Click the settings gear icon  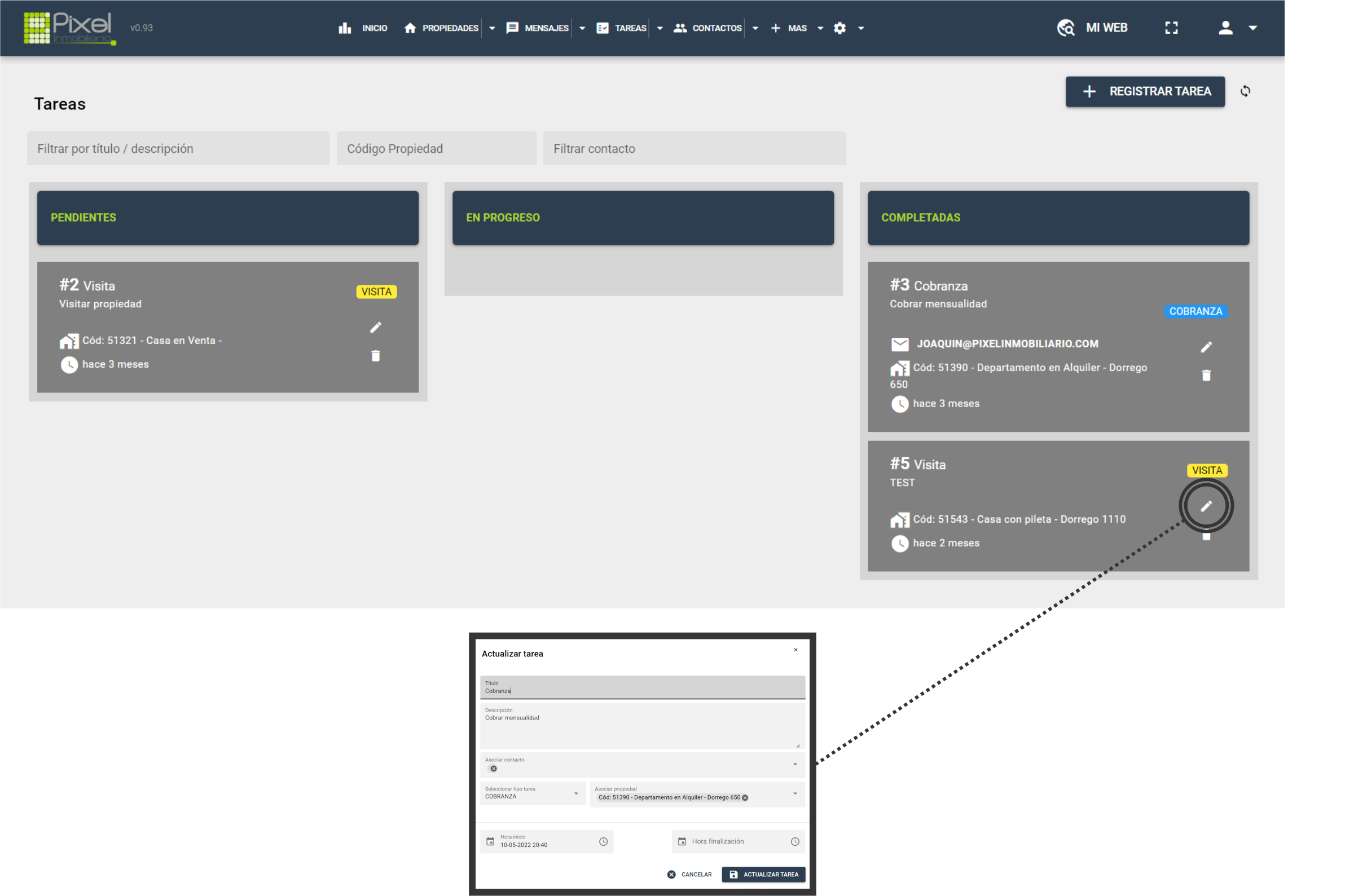click(x=839, y=28)
